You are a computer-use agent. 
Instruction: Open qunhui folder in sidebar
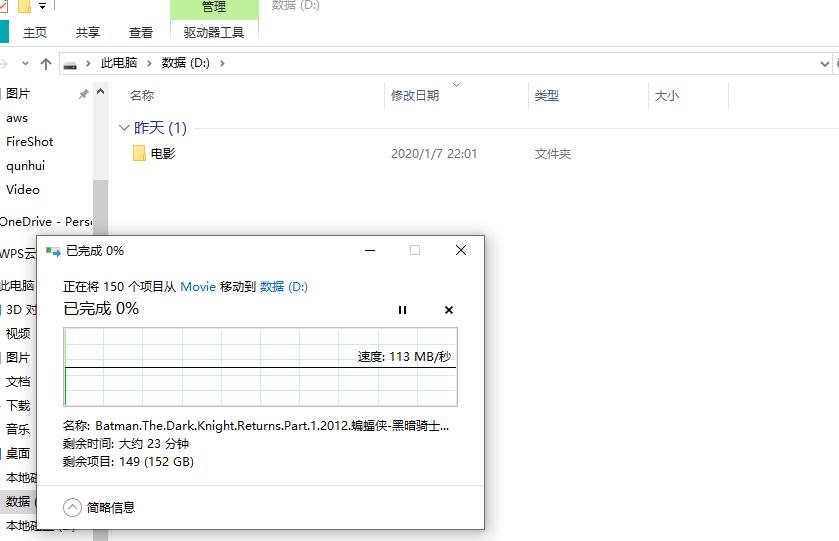click(25, 166)
